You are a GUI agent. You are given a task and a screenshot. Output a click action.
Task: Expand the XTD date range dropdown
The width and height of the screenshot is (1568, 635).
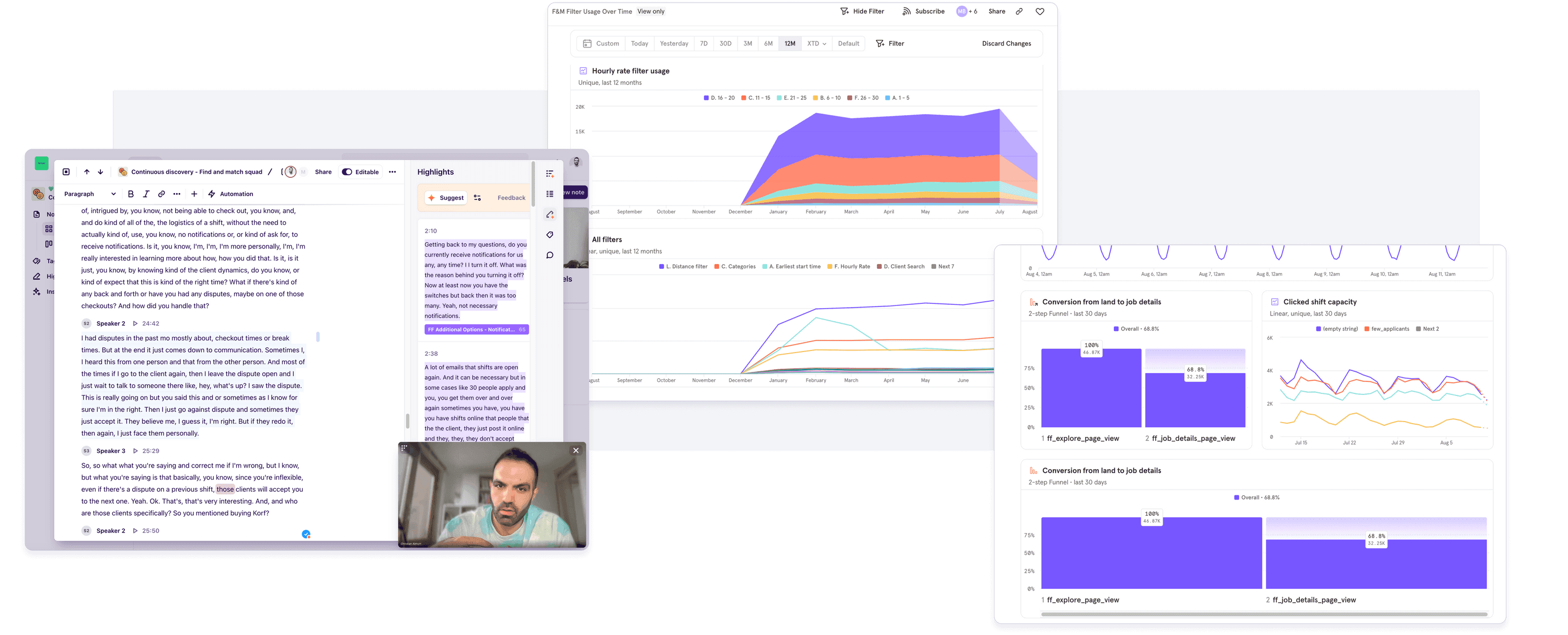[x=816, y=43]
